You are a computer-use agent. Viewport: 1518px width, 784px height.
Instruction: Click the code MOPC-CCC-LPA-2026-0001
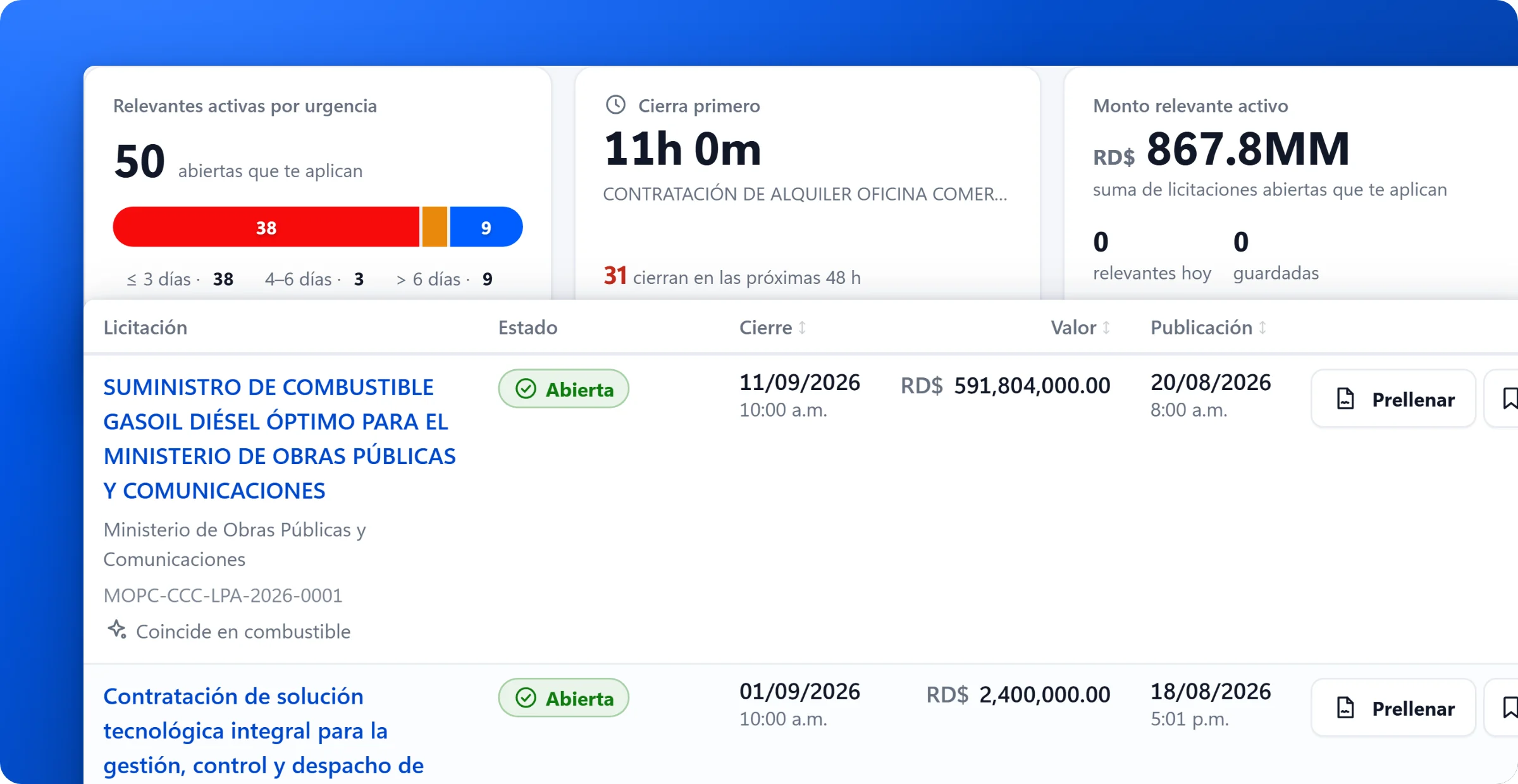pyautogui.click(x=223, y=595)
